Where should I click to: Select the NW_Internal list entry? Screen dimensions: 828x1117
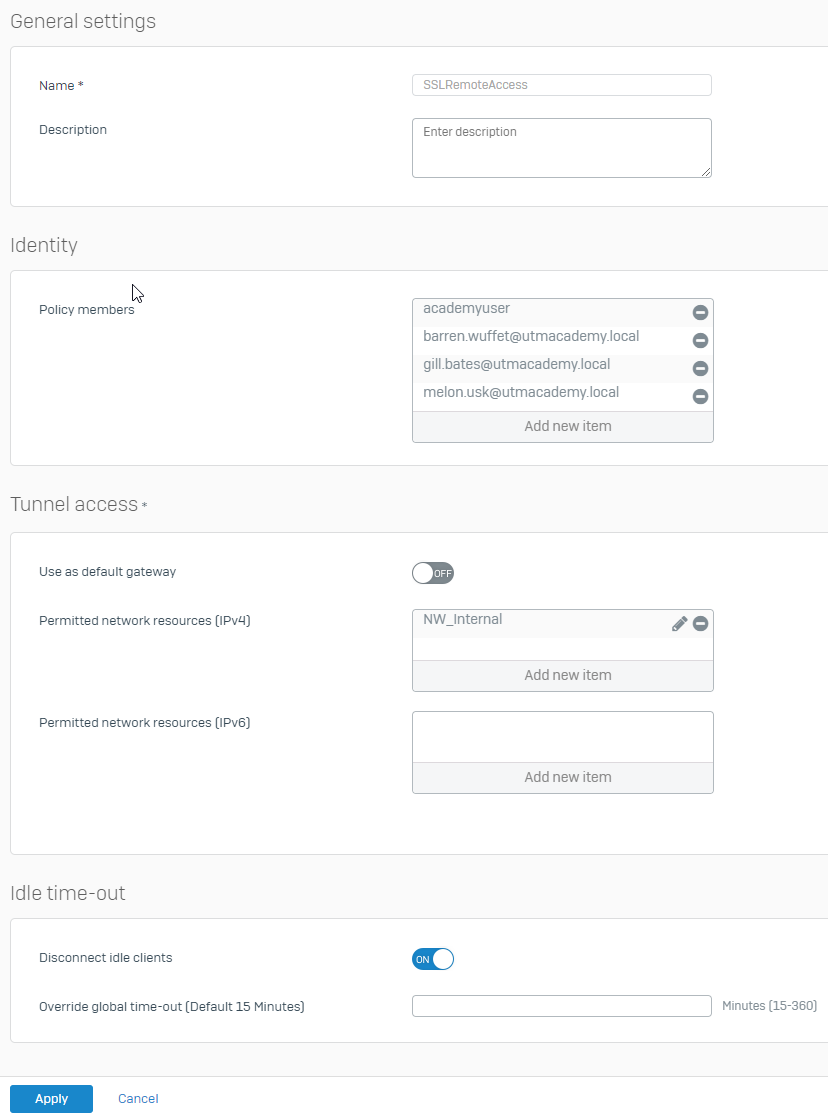pos(540,619)
